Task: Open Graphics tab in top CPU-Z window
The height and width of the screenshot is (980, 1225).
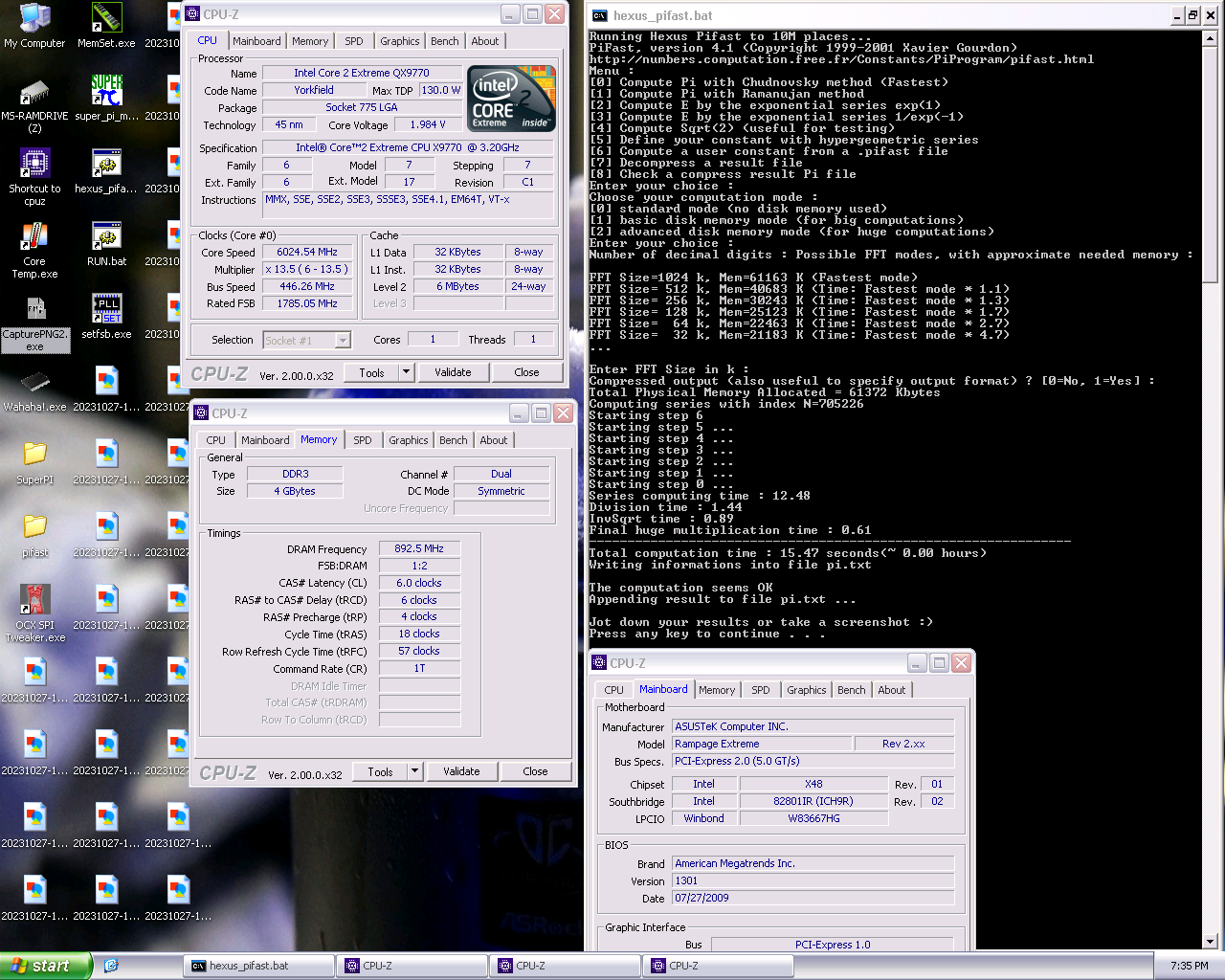Action: click(399, 41)
